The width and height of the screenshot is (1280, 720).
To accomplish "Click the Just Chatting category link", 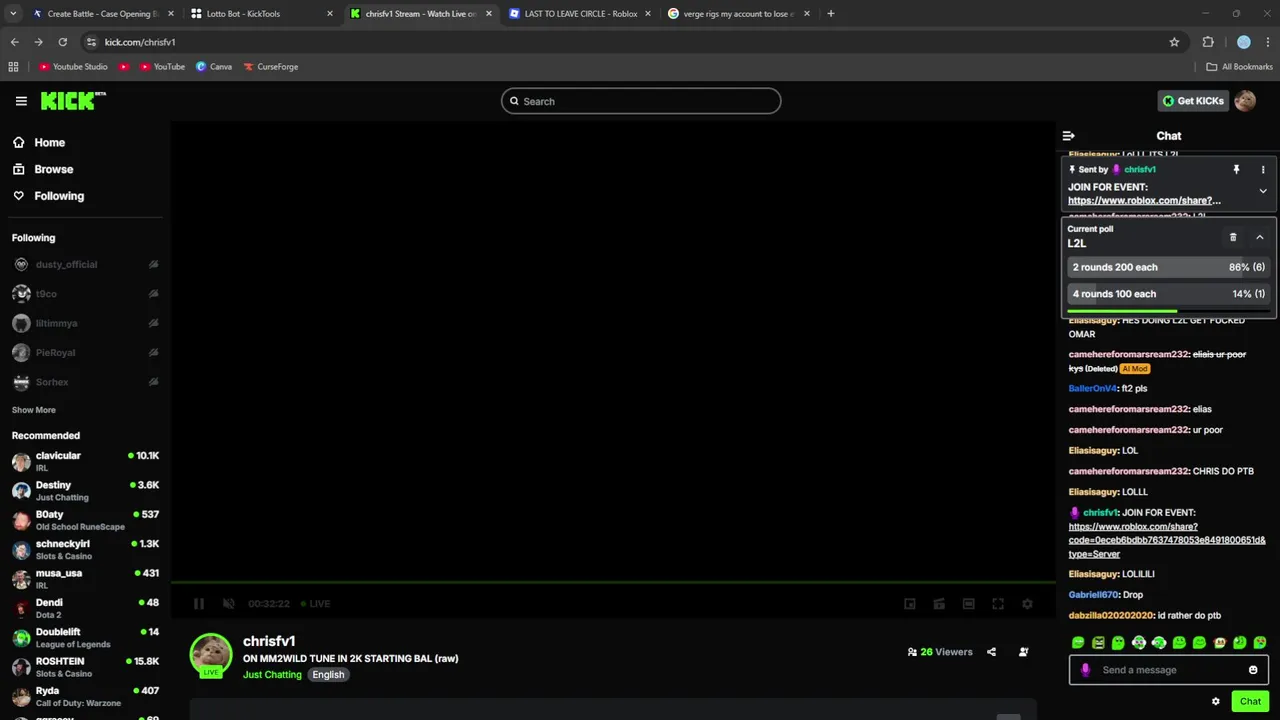I will (x=272, y=675).
